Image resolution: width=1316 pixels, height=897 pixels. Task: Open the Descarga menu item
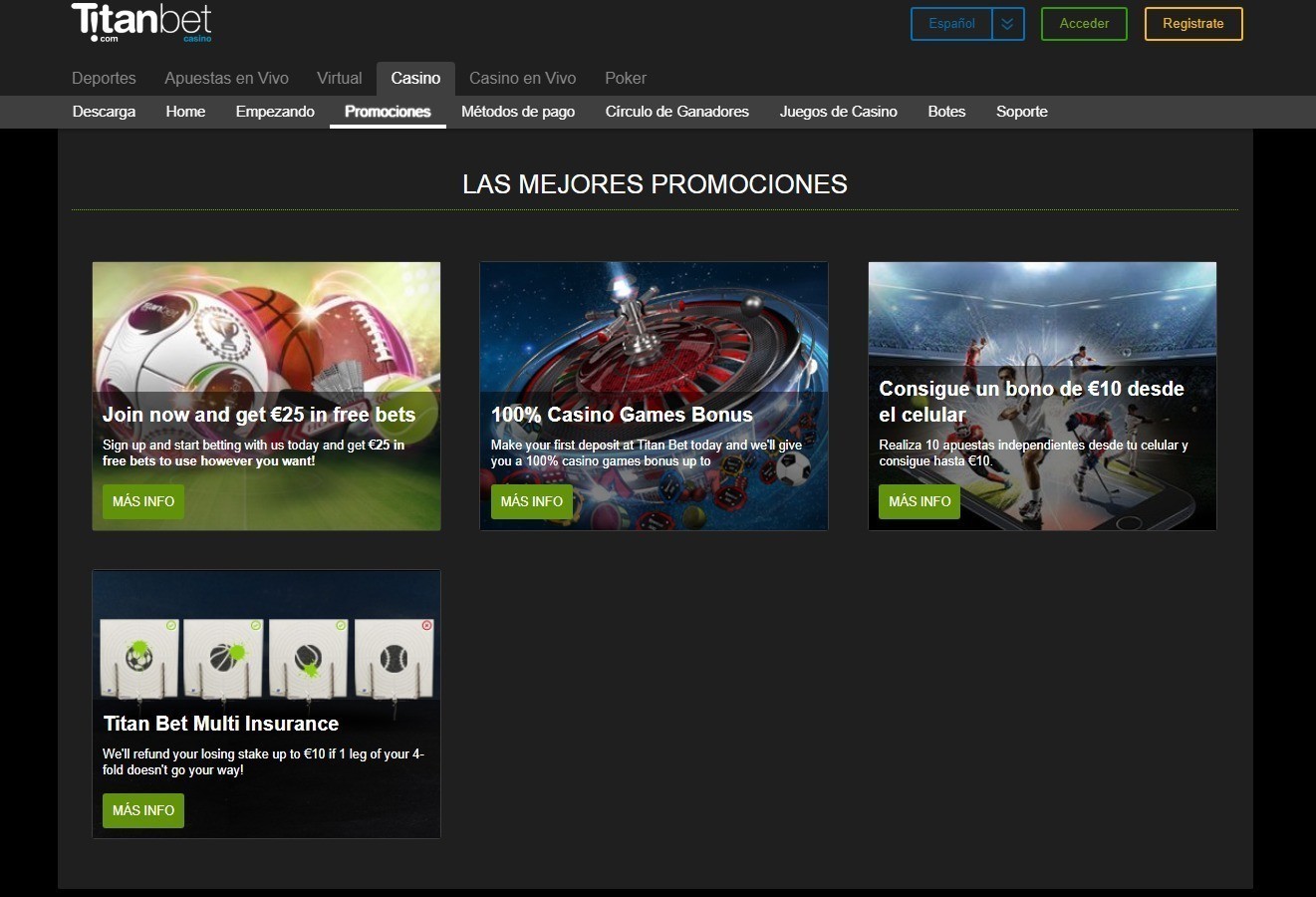coord(104,112)
